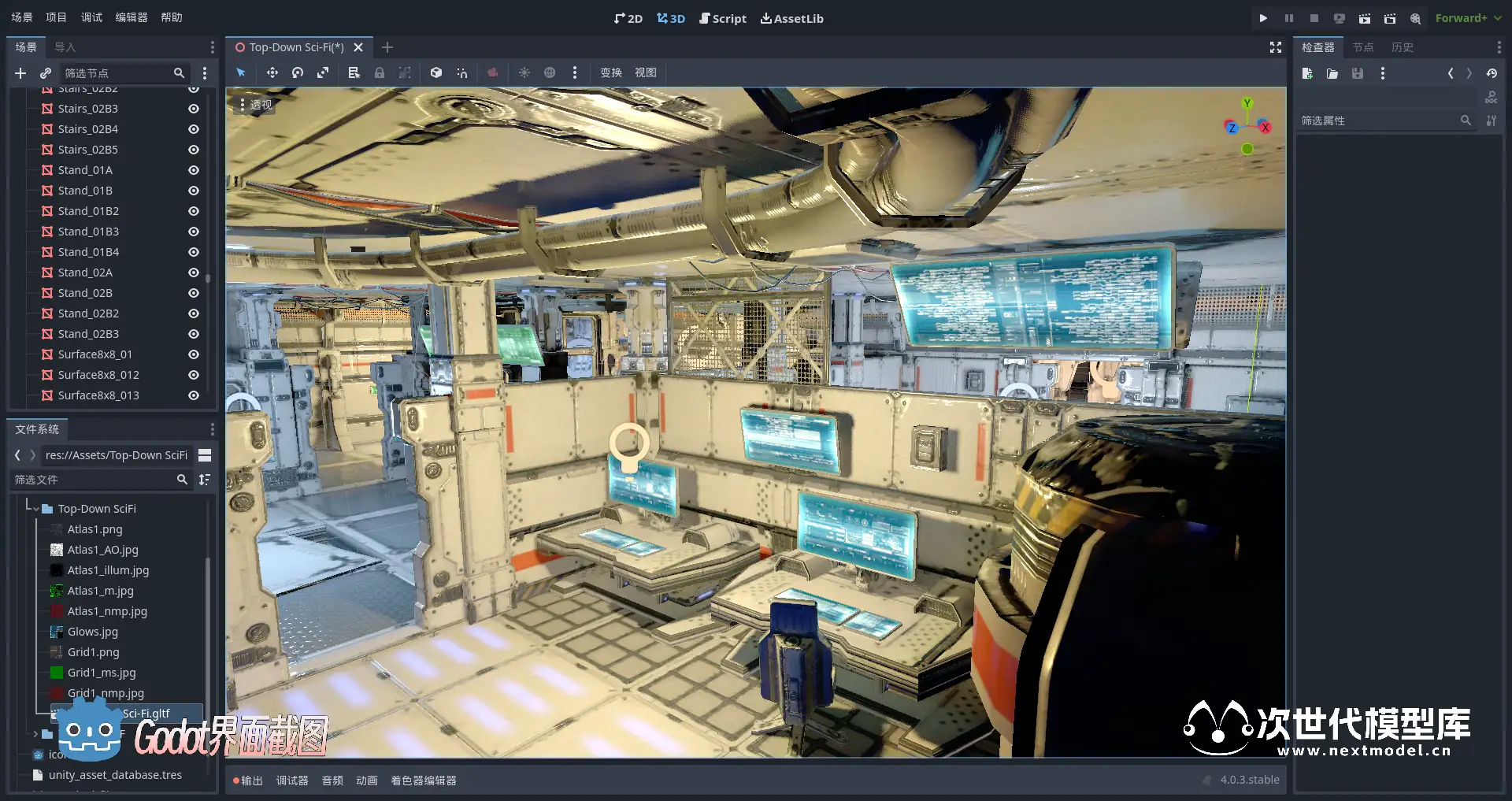The image size is (1512, 801).
Task: Open the perspective view menu in viewport
Action: coord(255,104)
